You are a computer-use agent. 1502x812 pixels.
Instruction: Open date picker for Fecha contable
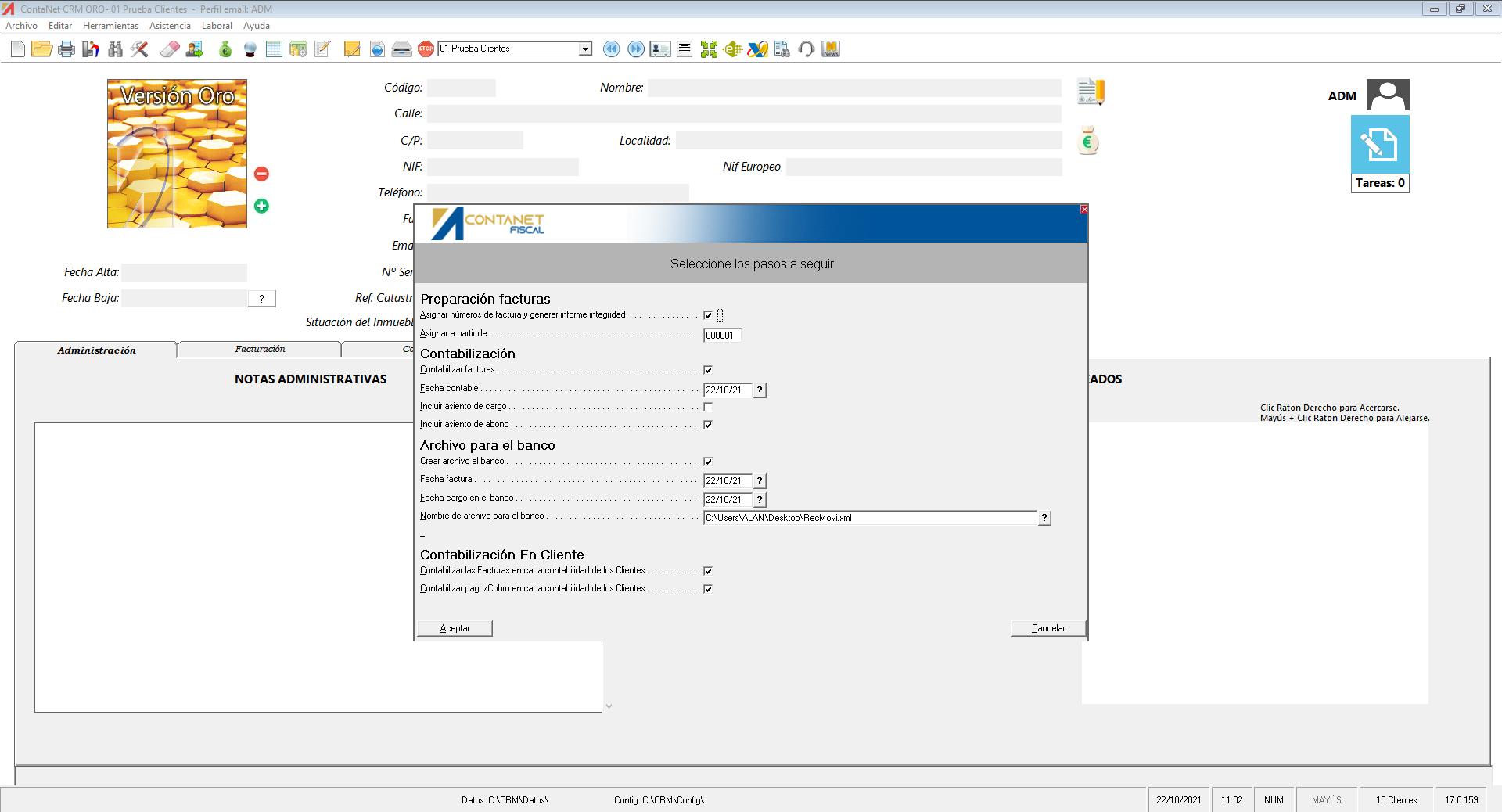click(x=760, y=390)
